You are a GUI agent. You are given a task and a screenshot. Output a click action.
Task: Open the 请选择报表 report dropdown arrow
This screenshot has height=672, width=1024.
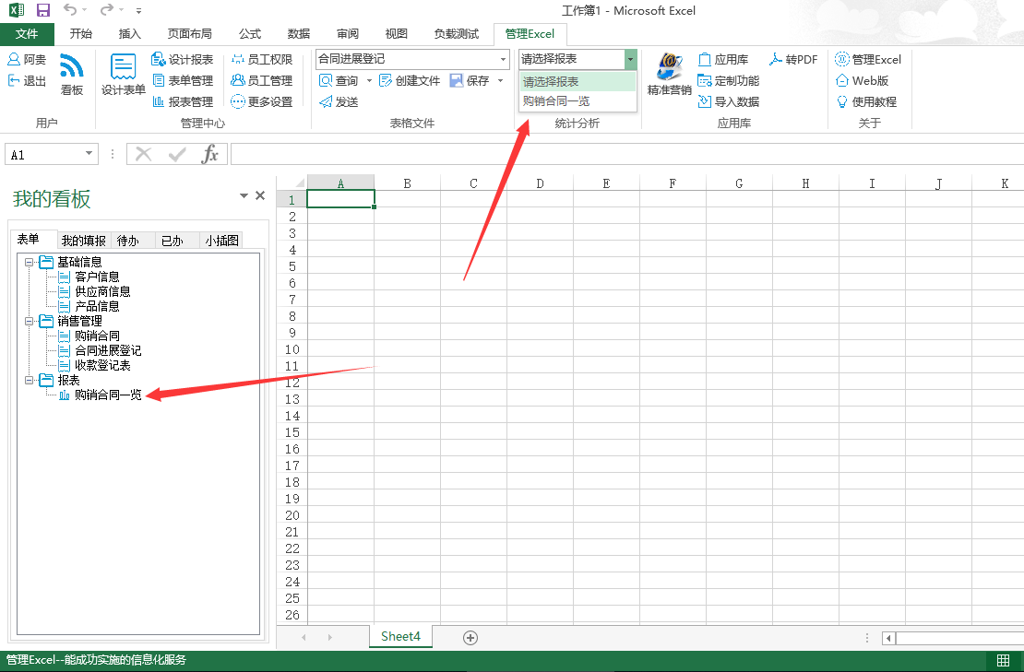(x=630, y=59)
